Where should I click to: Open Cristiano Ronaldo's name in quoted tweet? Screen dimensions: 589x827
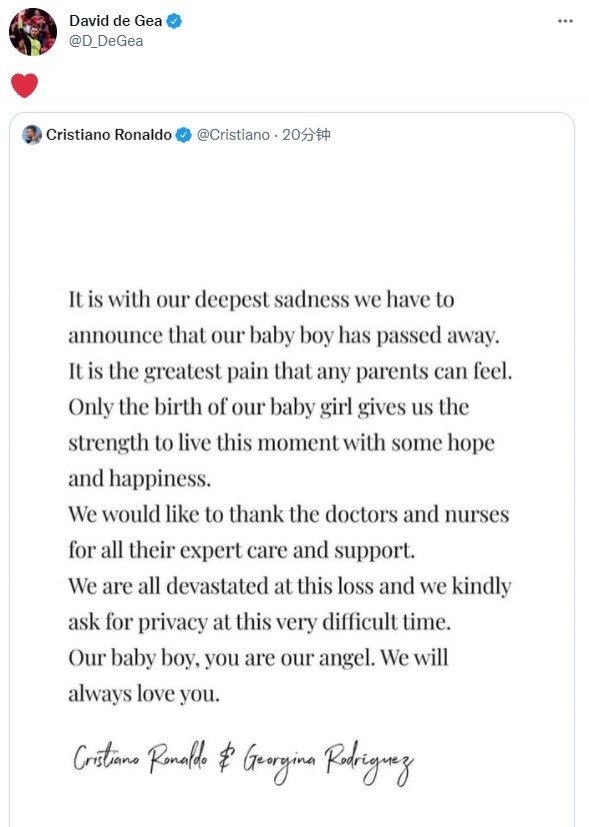click(109, 135)
